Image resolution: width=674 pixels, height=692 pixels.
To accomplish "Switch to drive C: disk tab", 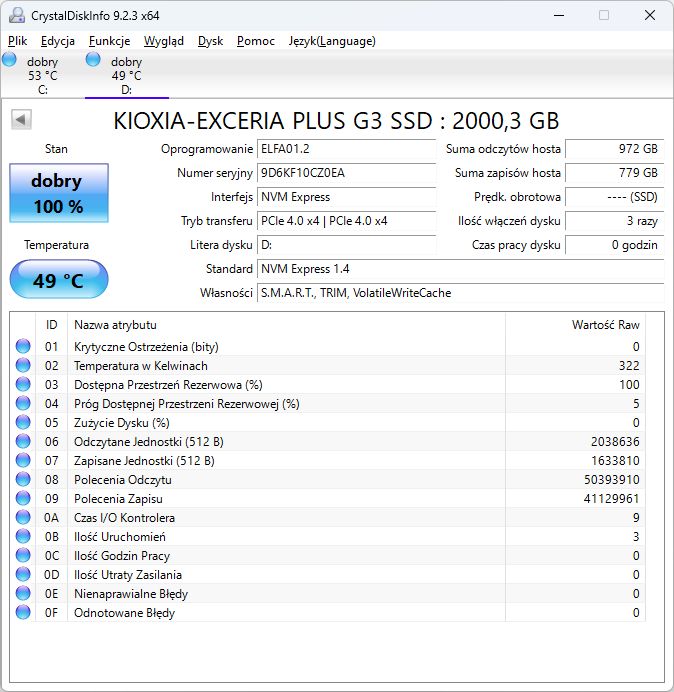I will [x=42, y=74].
